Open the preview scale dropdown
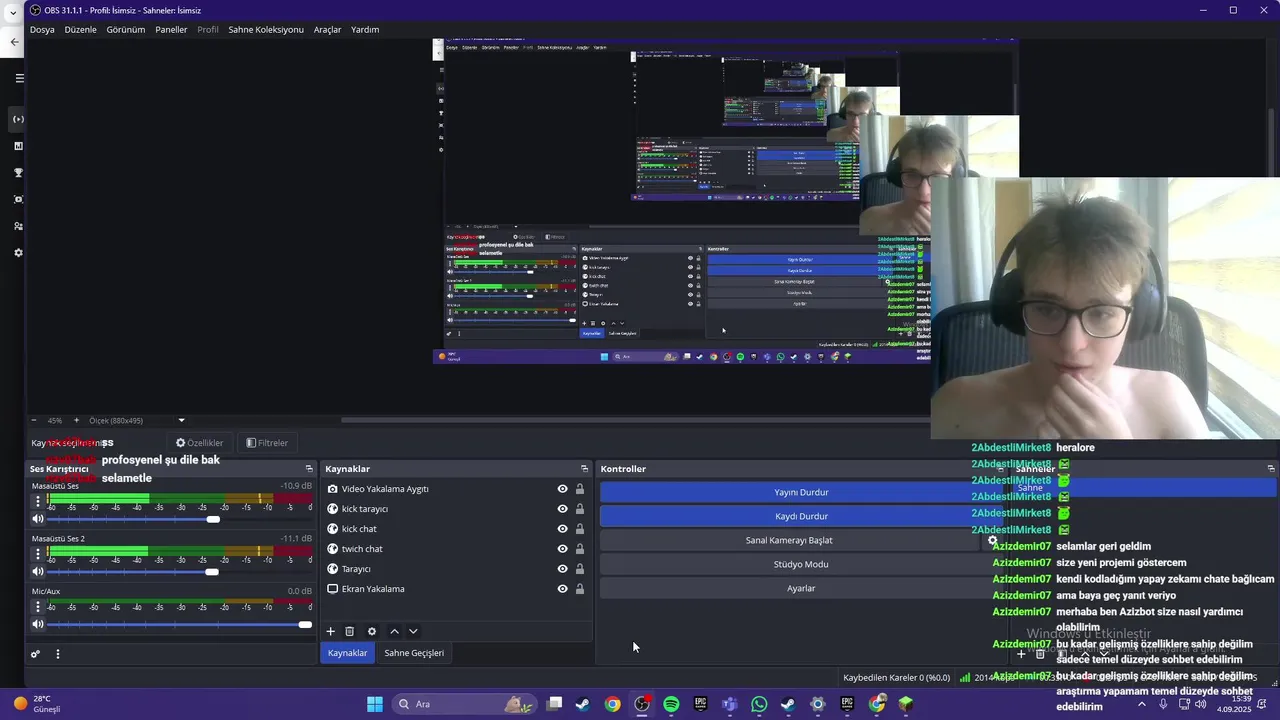1280x720 pixels. pos(181,420)
